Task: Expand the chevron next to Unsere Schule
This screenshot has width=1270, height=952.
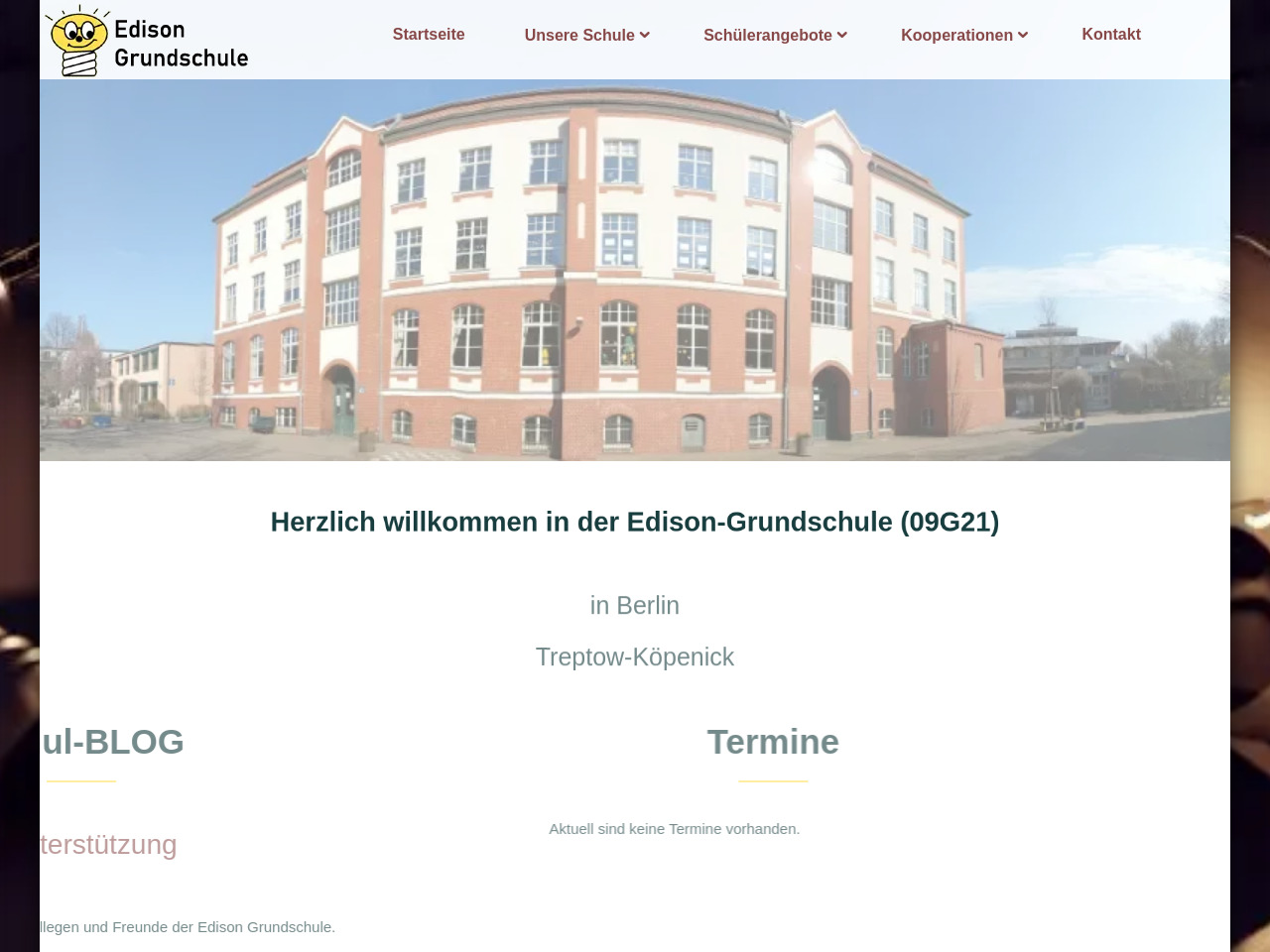Action: [x=645, y=36]
